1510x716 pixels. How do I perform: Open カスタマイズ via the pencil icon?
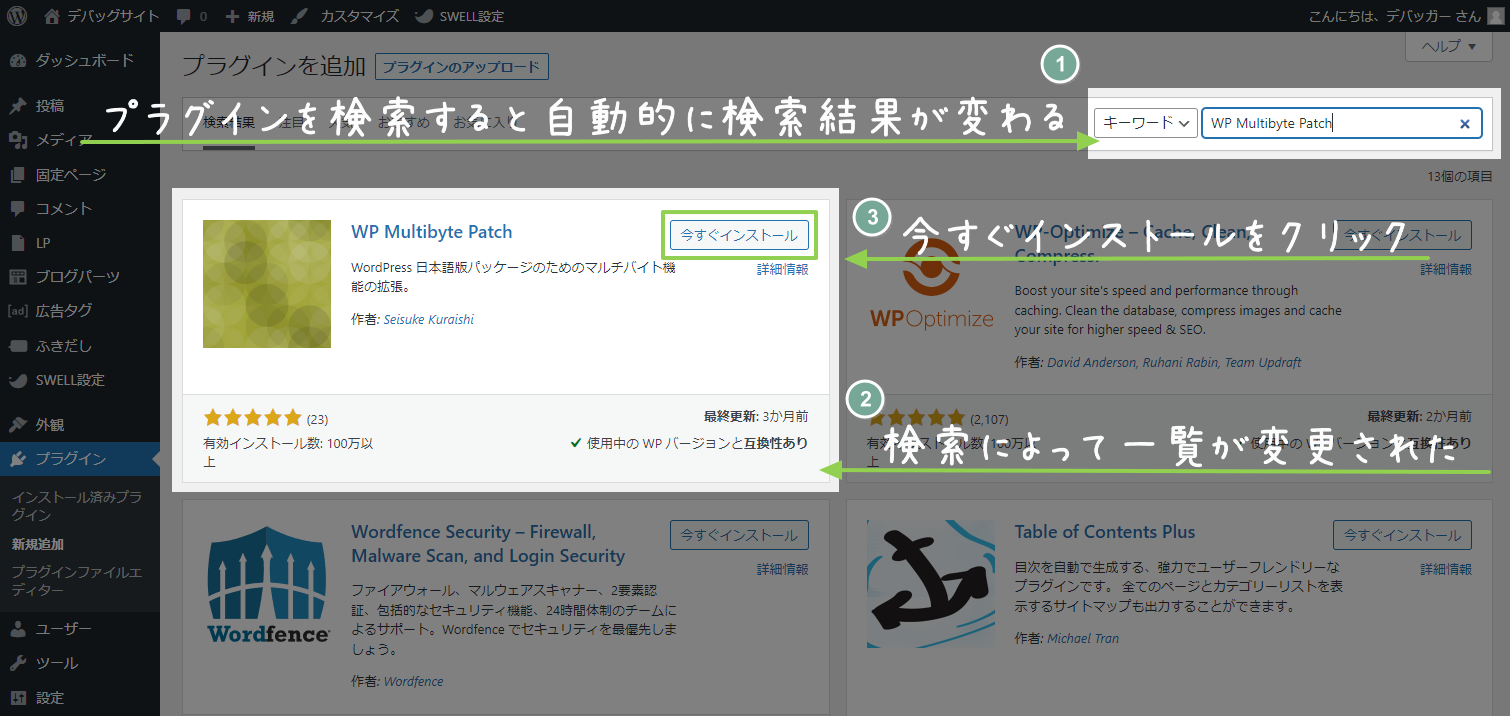[x=300, y=15]
